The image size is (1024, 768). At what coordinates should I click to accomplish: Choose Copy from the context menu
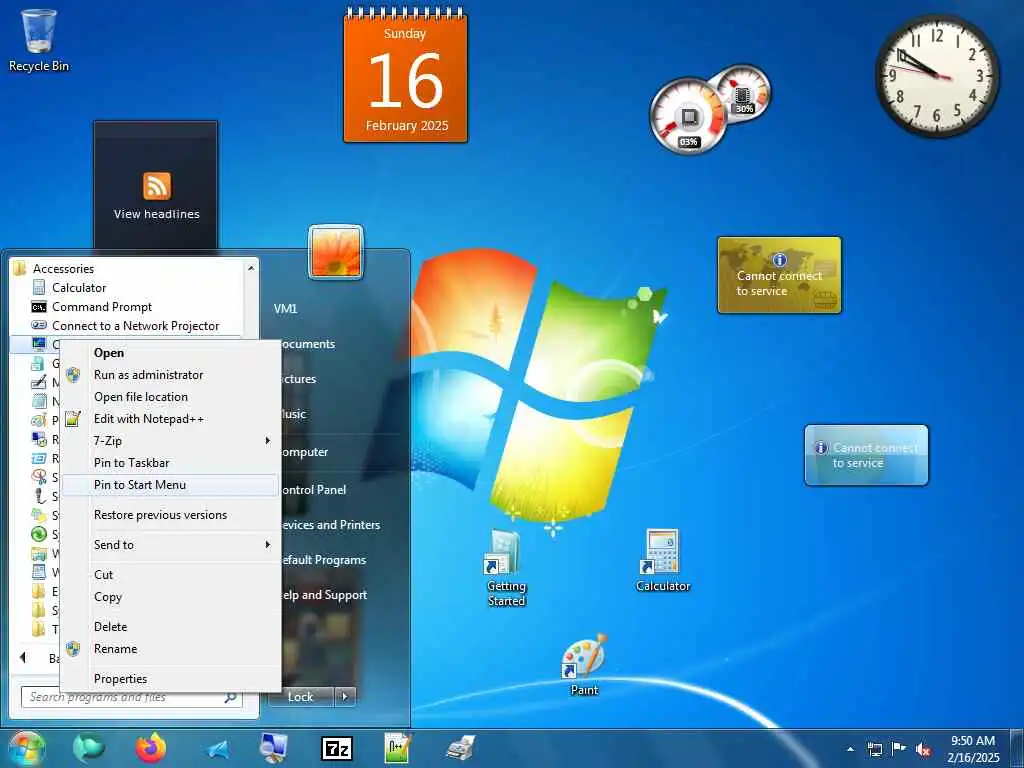[x=171, y=597]
